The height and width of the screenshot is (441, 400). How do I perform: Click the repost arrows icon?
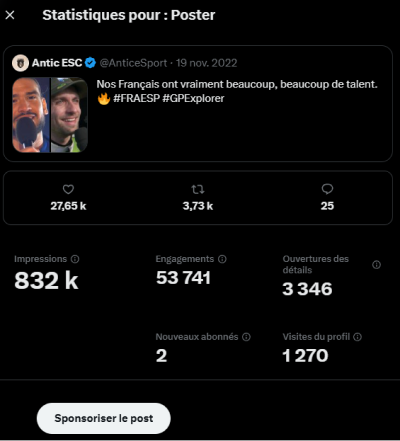[x=198, y=189]
